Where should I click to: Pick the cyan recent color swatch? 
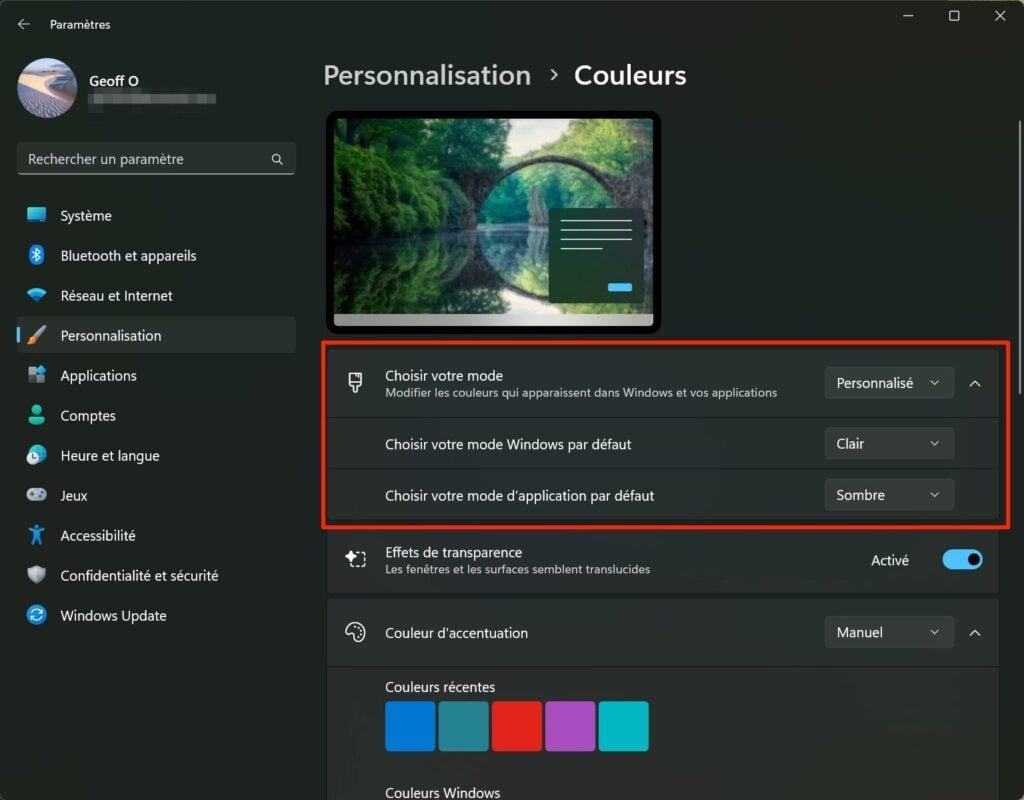[624, 726]
